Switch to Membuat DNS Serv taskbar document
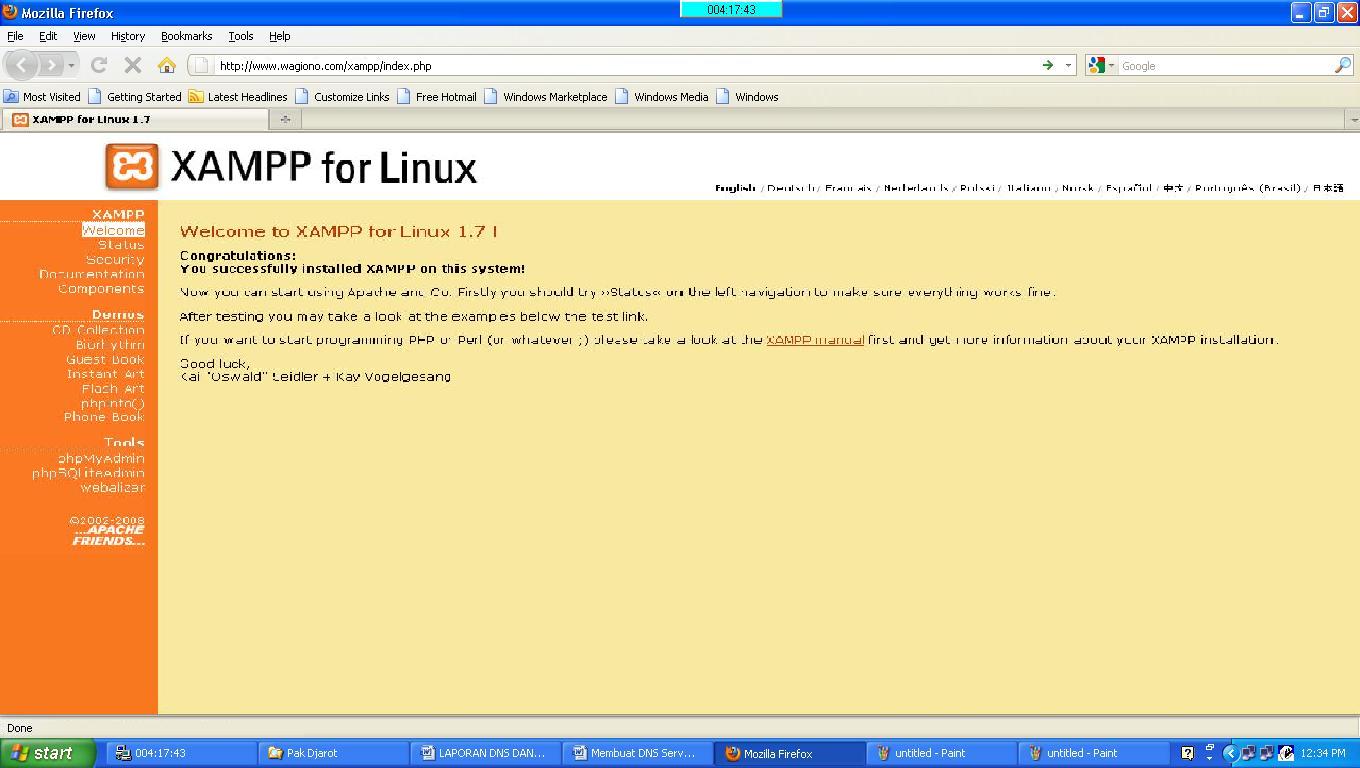 pyautogui.click(x=637, y=753)
